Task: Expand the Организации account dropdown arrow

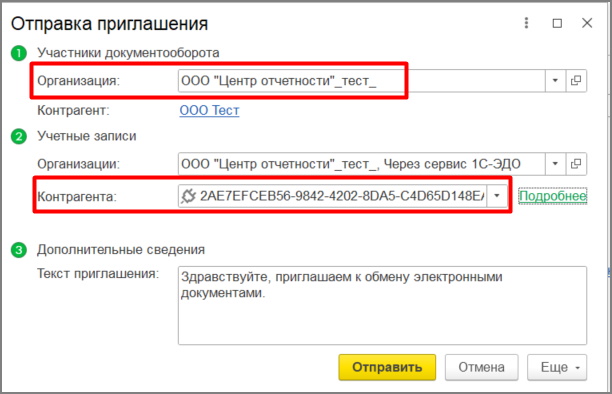Action: pyautogui.click(x=555, y=164)
